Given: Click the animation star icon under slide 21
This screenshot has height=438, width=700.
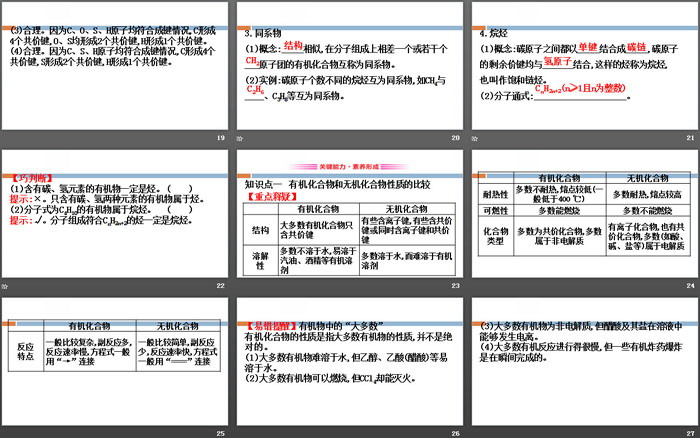Looking at the screenshot, I should (x=475, y=139).
